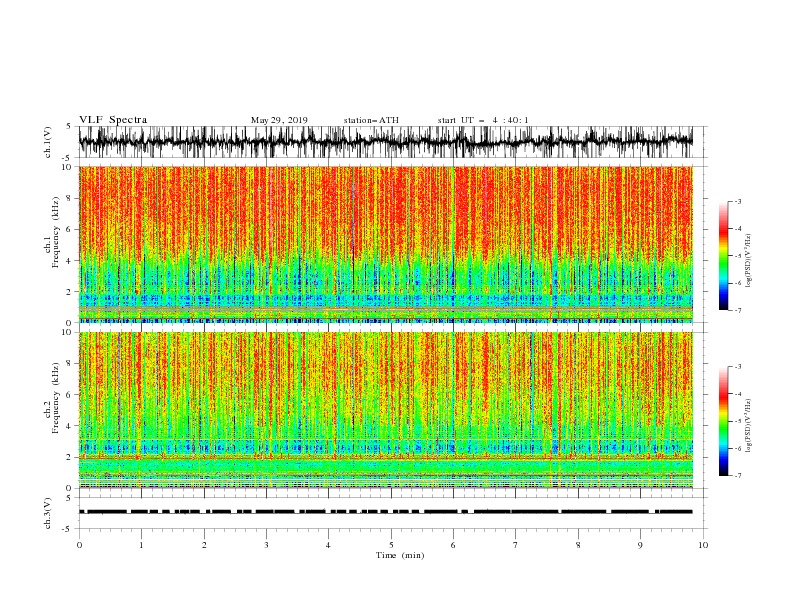Click the "Time (min)" axis title
Viewport: 792px width, 612px height.
(400, 555)
